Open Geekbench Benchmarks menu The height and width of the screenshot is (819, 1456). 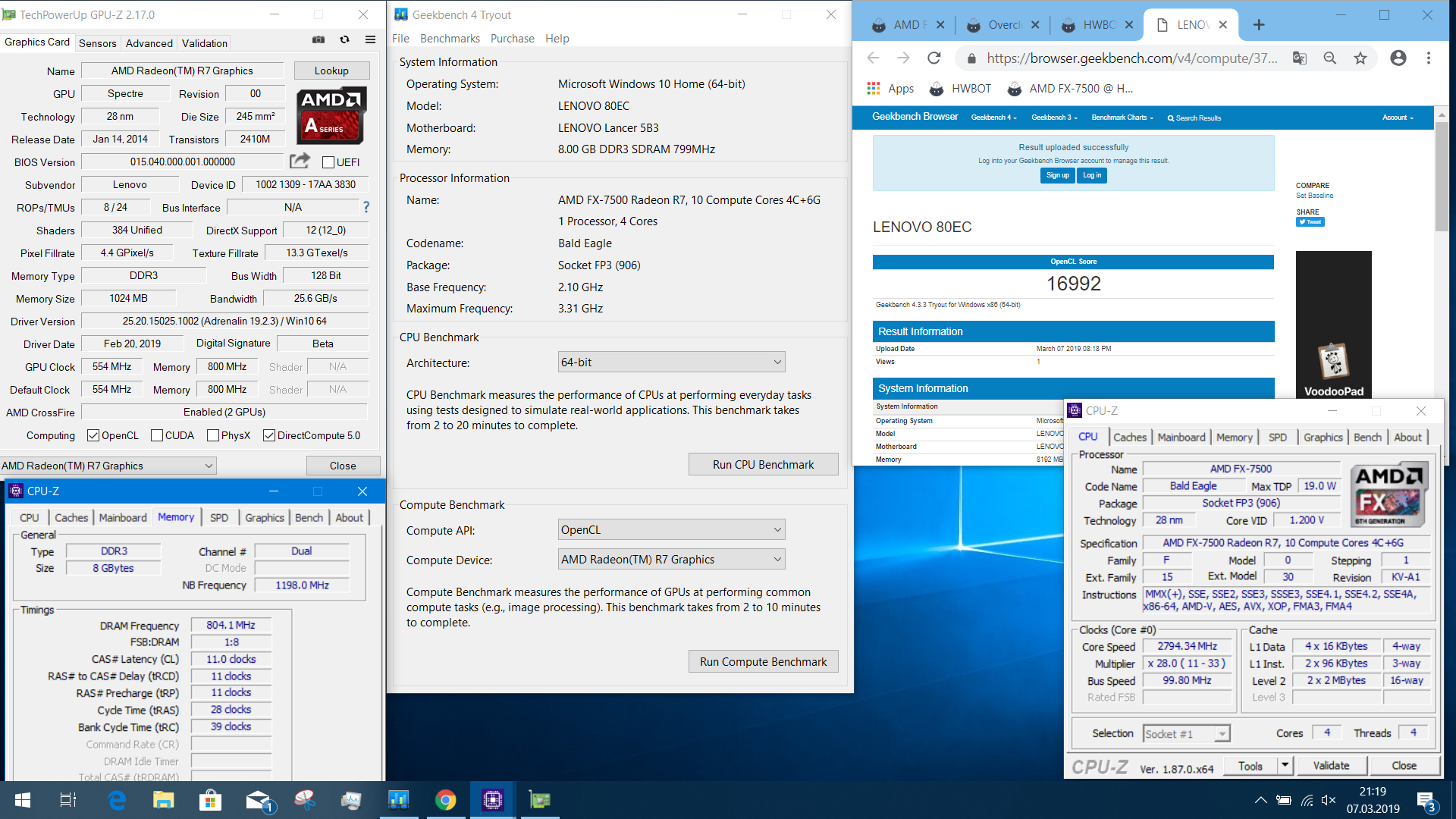[450, 39]
